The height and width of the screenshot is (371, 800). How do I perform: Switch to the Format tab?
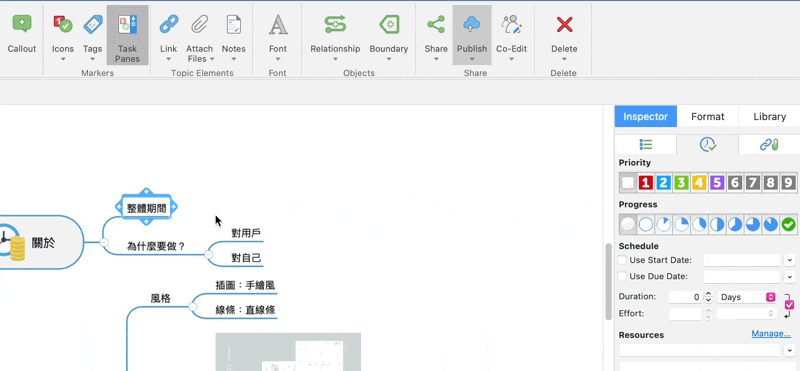tap(708, 116)
